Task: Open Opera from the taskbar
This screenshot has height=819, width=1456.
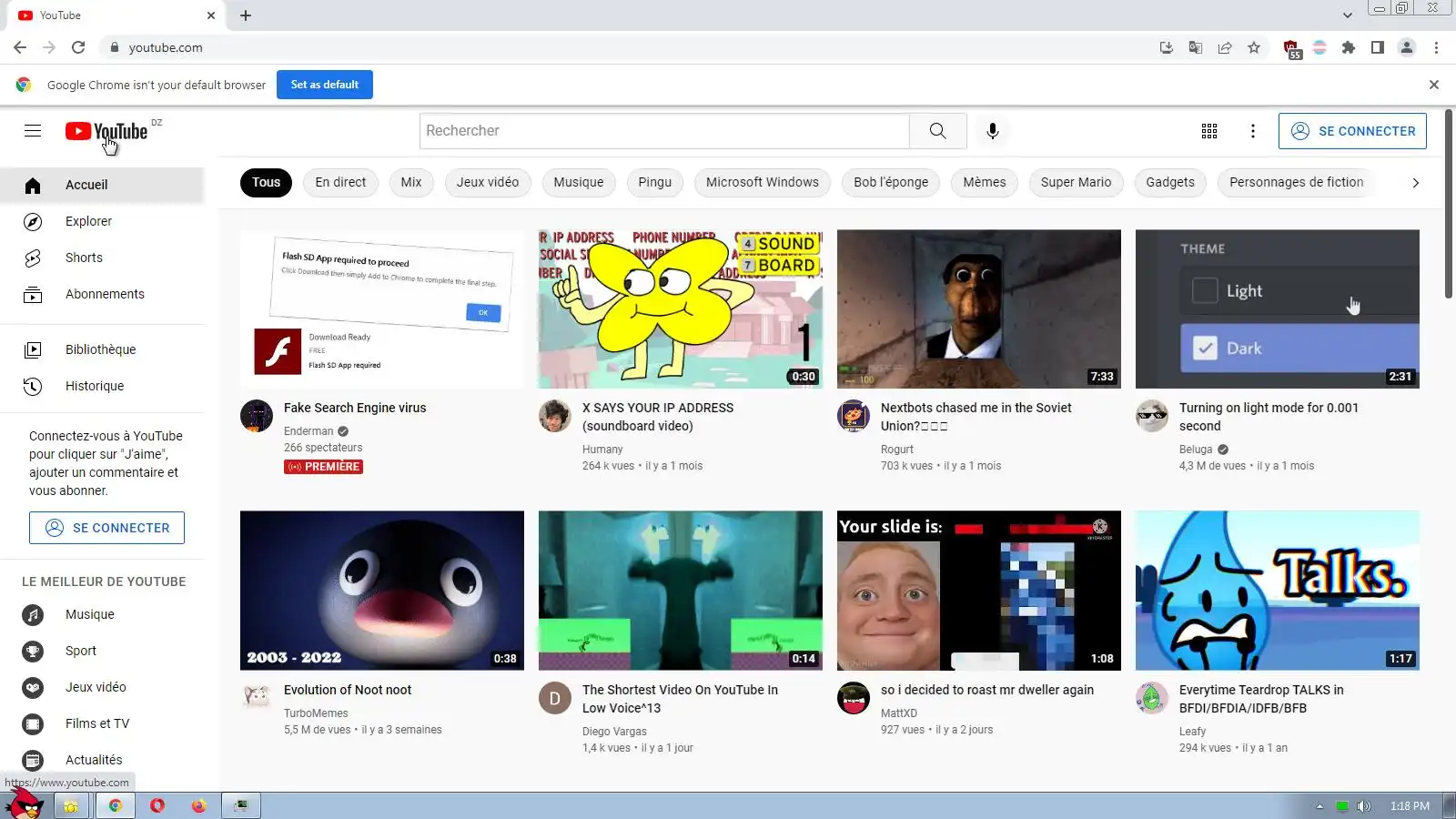Action: pyautogui.click(x=157, y=805)
